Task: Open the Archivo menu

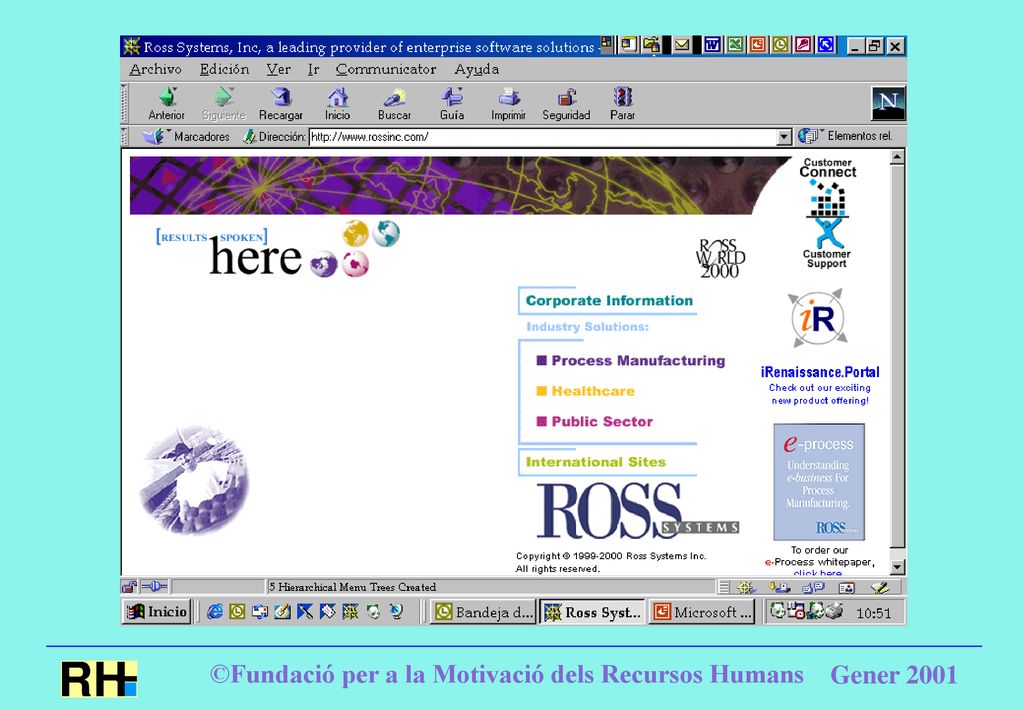Action: 155,69
